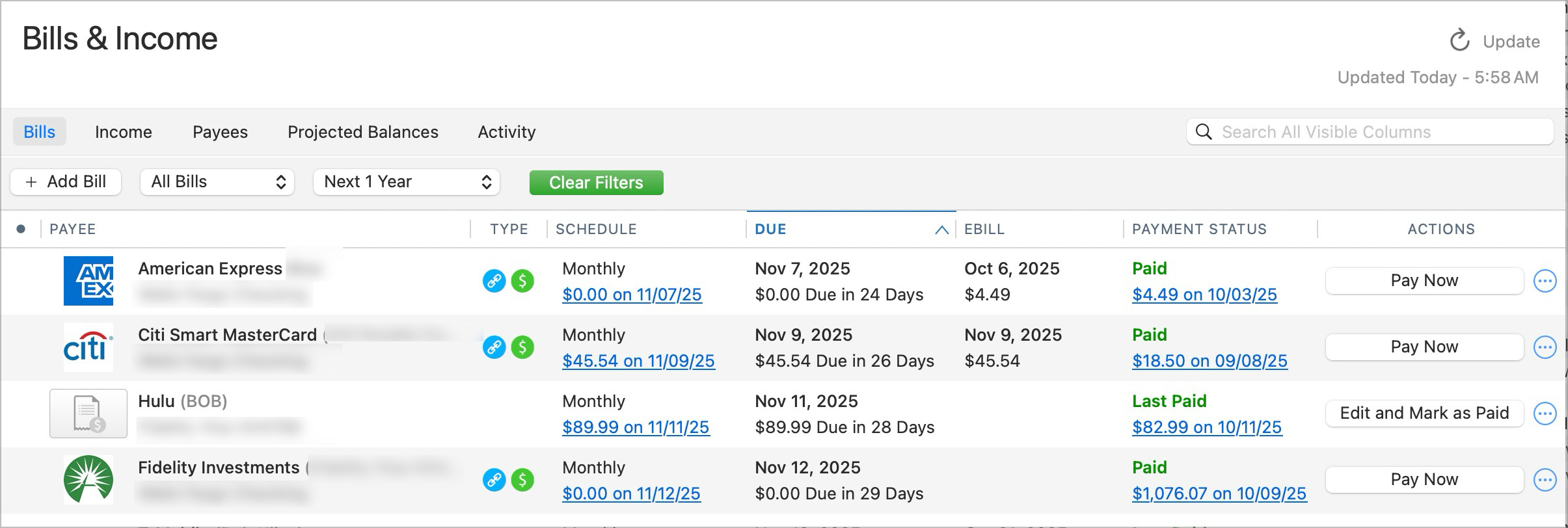Screen dimensions: 1568x528
Task: Toggle sort order on Due column
Action: (850, 229)
